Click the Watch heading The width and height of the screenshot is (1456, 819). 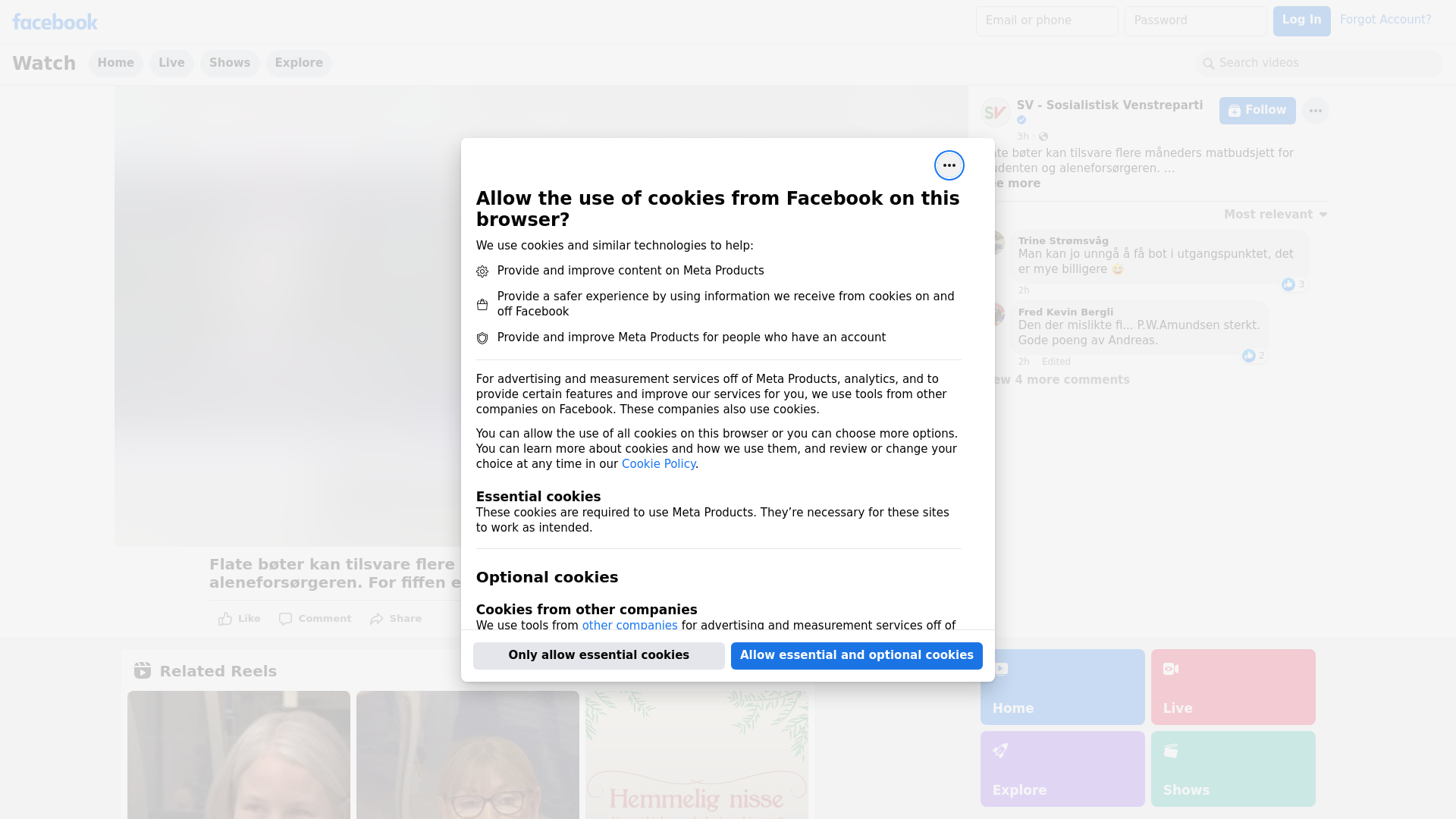click(x=44, y=63)
